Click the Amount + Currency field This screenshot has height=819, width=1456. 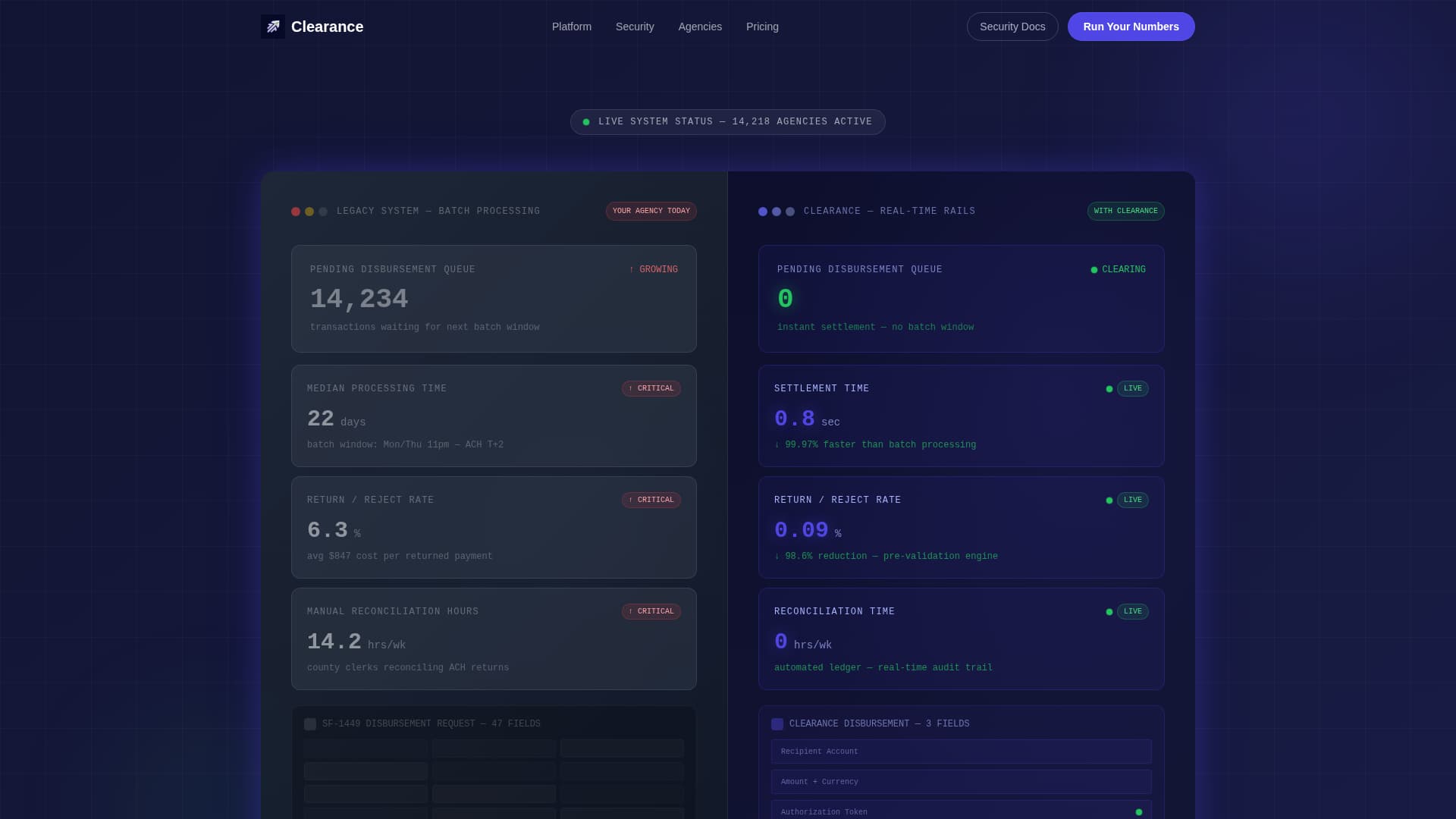coord(961,782)
